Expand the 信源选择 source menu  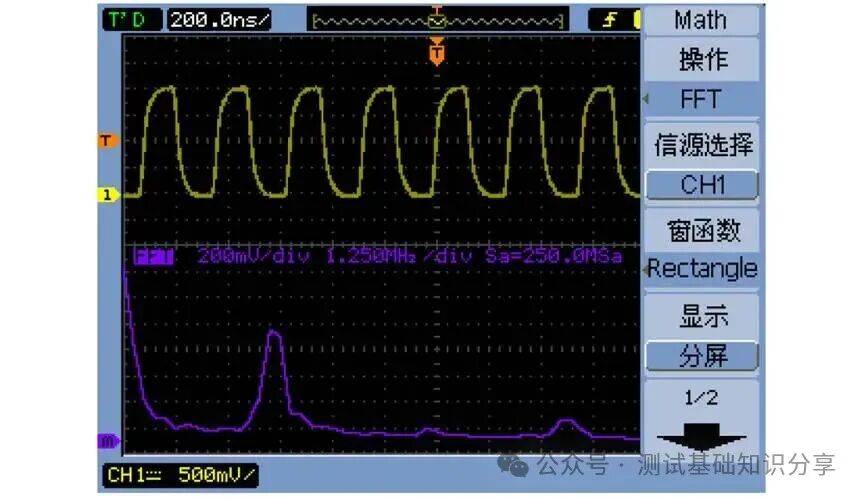702,145
